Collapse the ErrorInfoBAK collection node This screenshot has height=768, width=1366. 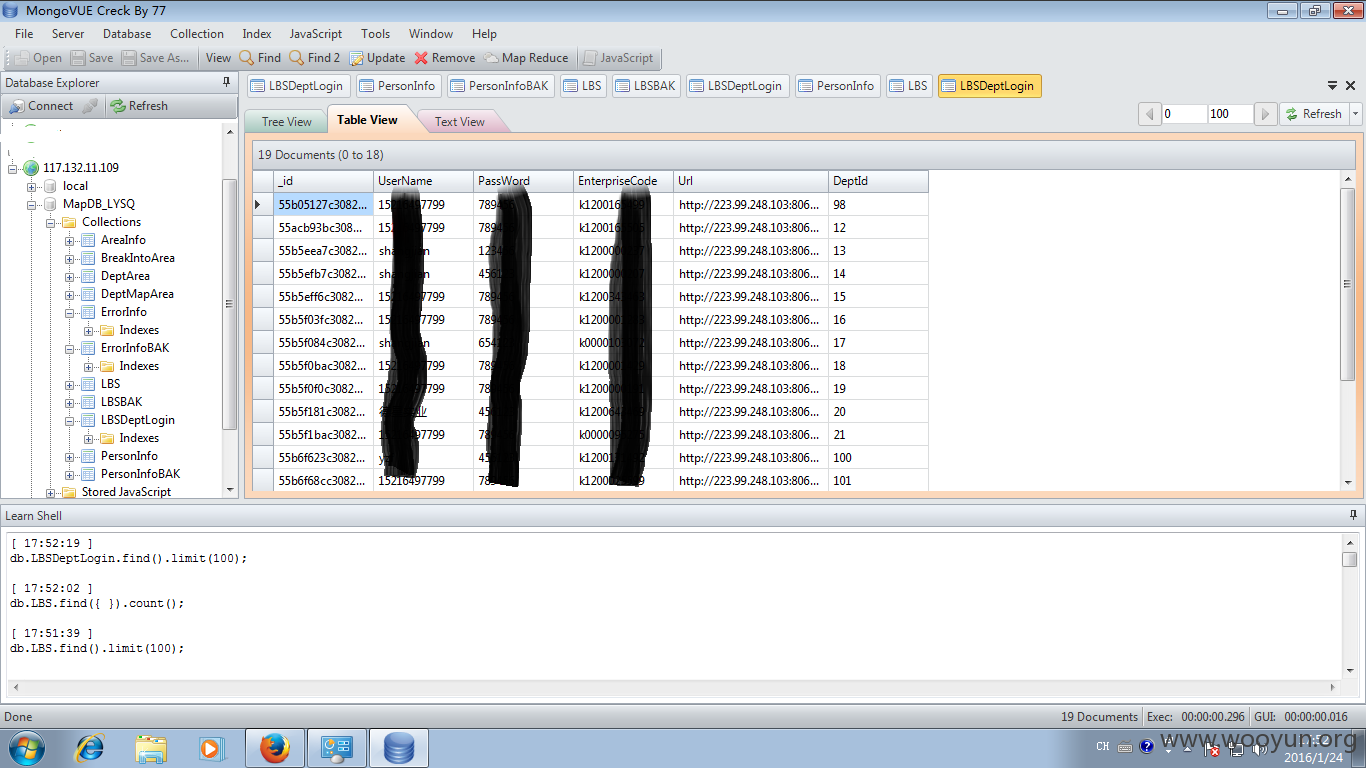click(70, 348)
